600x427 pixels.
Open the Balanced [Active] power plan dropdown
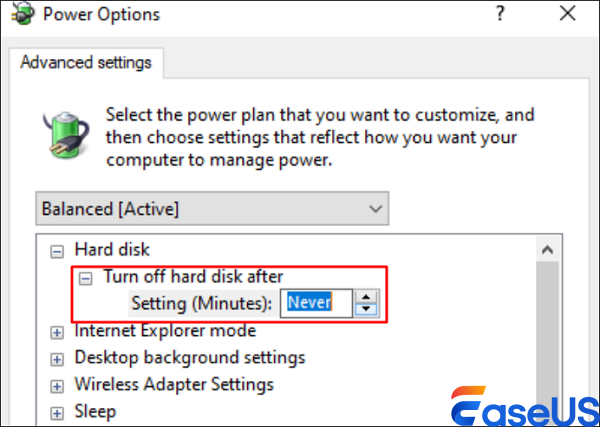click(x=211, y=209)
